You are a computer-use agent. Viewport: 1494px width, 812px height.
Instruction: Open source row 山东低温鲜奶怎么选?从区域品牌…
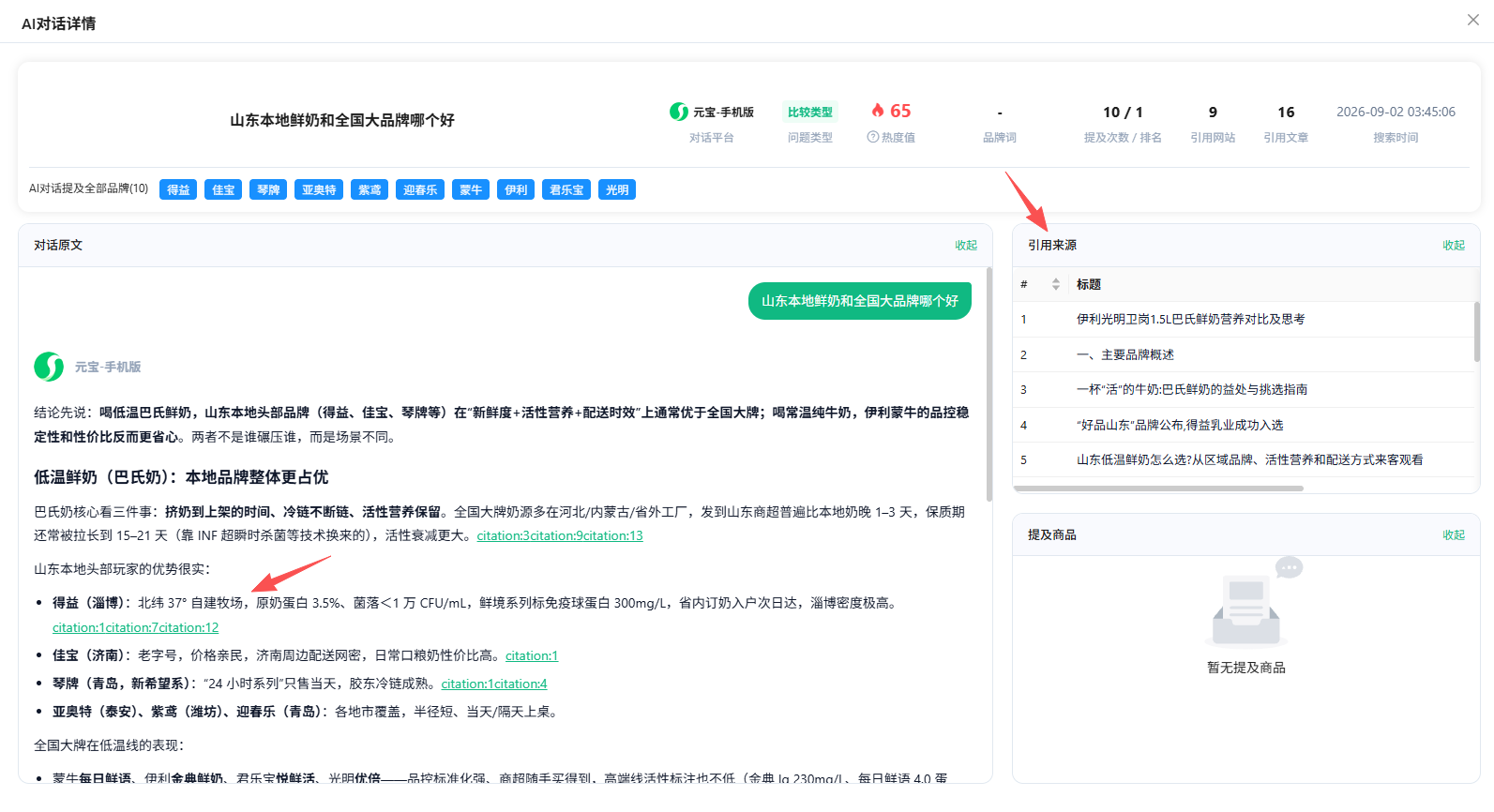coord(1244,459)
